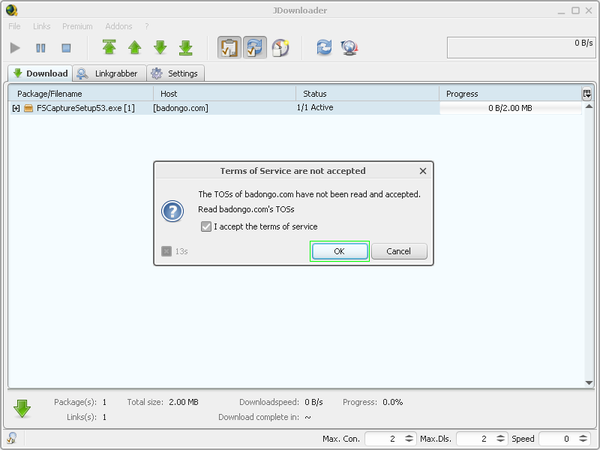Sort by Progress column header
600x450 pixels.
pos(510,94)
